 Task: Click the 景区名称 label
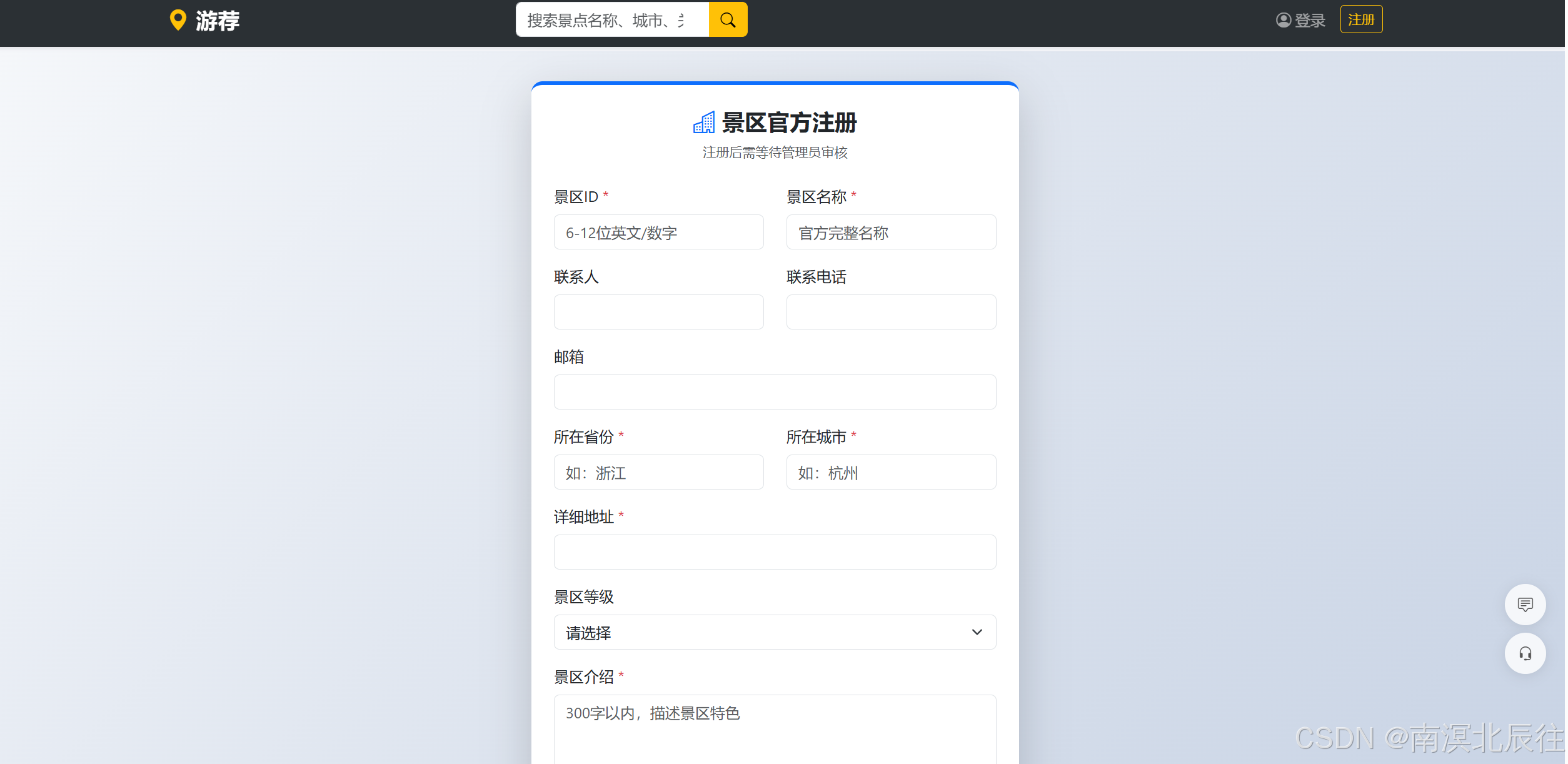[816, 197]
